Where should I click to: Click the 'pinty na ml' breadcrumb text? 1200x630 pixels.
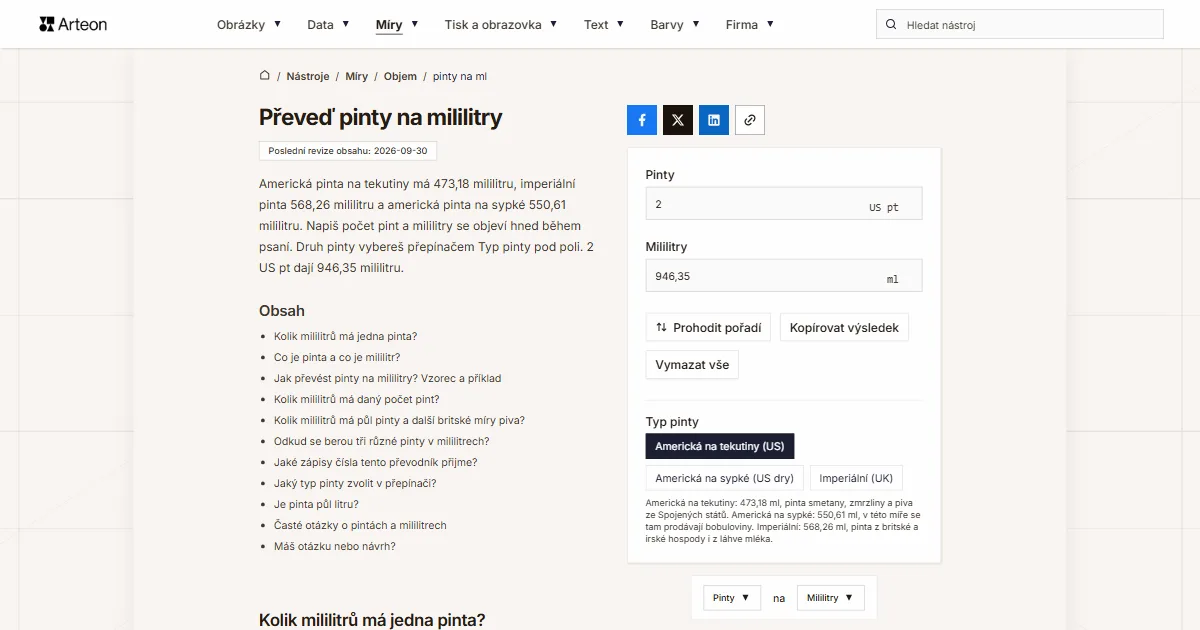point(460,76)
